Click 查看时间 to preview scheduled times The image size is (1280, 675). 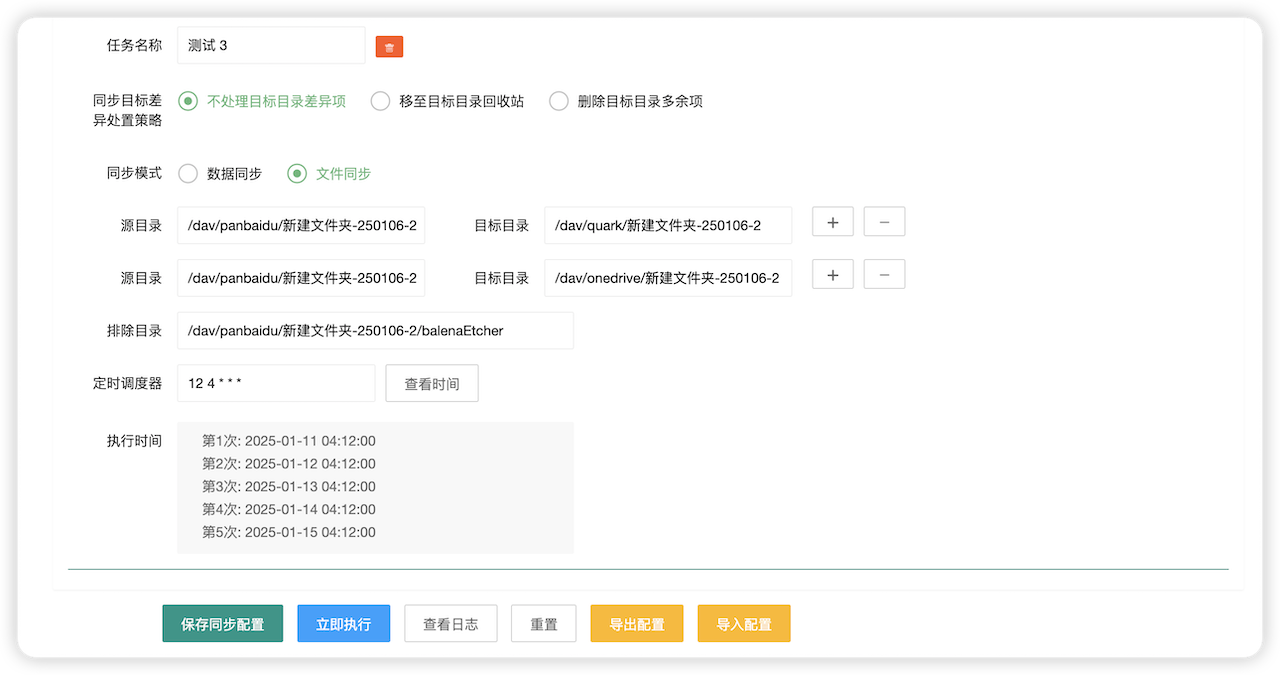coord(431,383)
